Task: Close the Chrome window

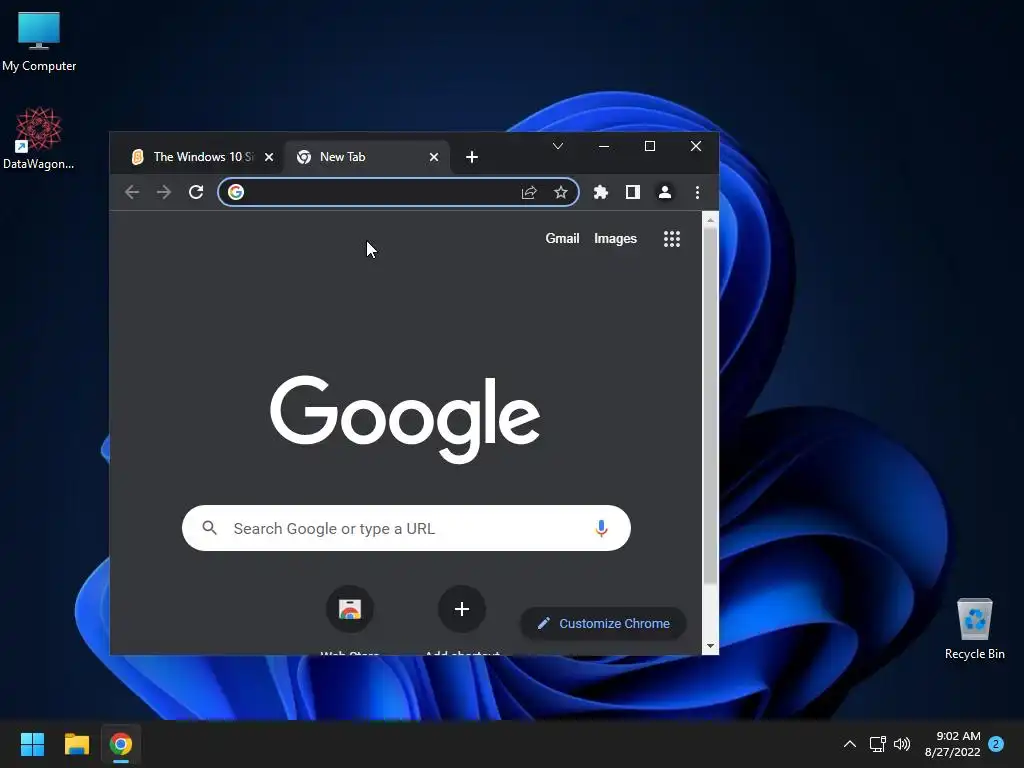Action: click(696, 146)
